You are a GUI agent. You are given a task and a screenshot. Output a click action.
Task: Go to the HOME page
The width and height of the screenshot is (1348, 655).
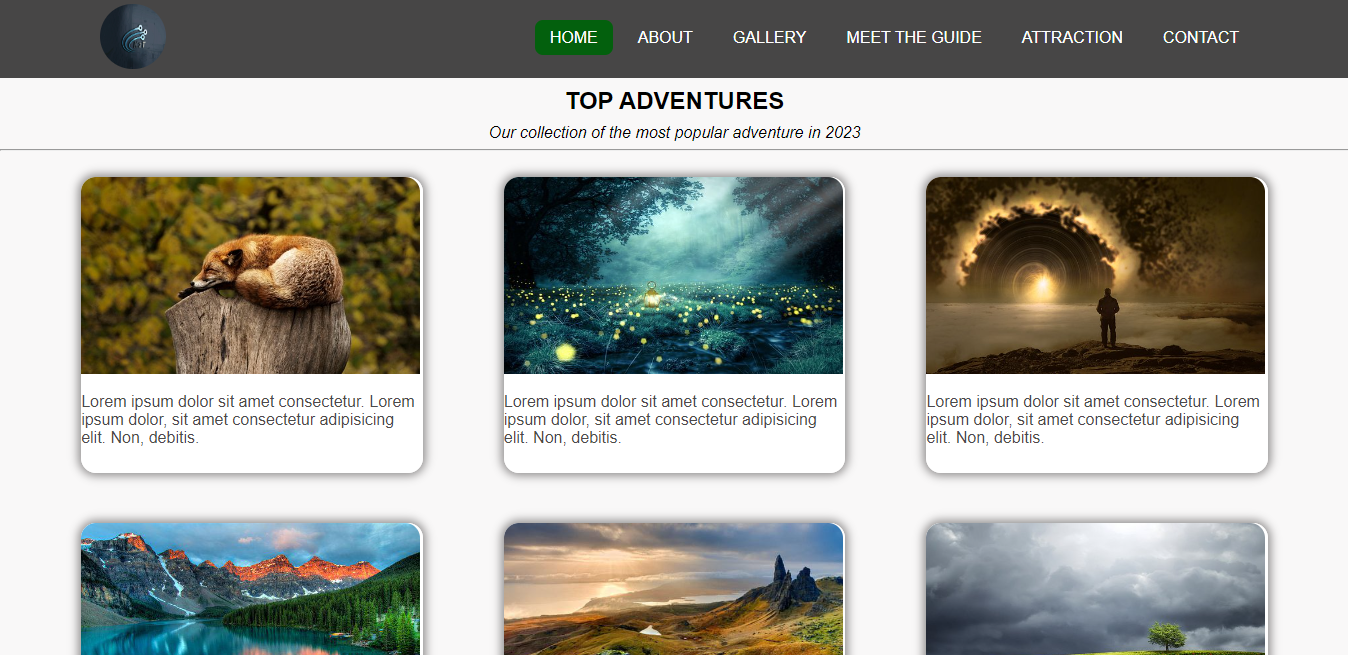[x=573, y=37]
